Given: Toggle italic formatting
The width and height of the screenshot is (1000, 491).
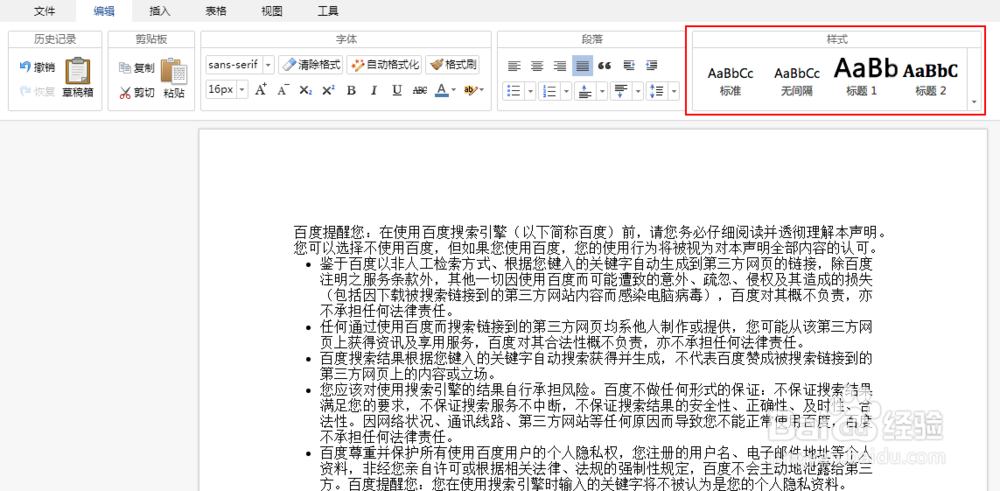Looking at the screenshot, I should coord(374,90).
